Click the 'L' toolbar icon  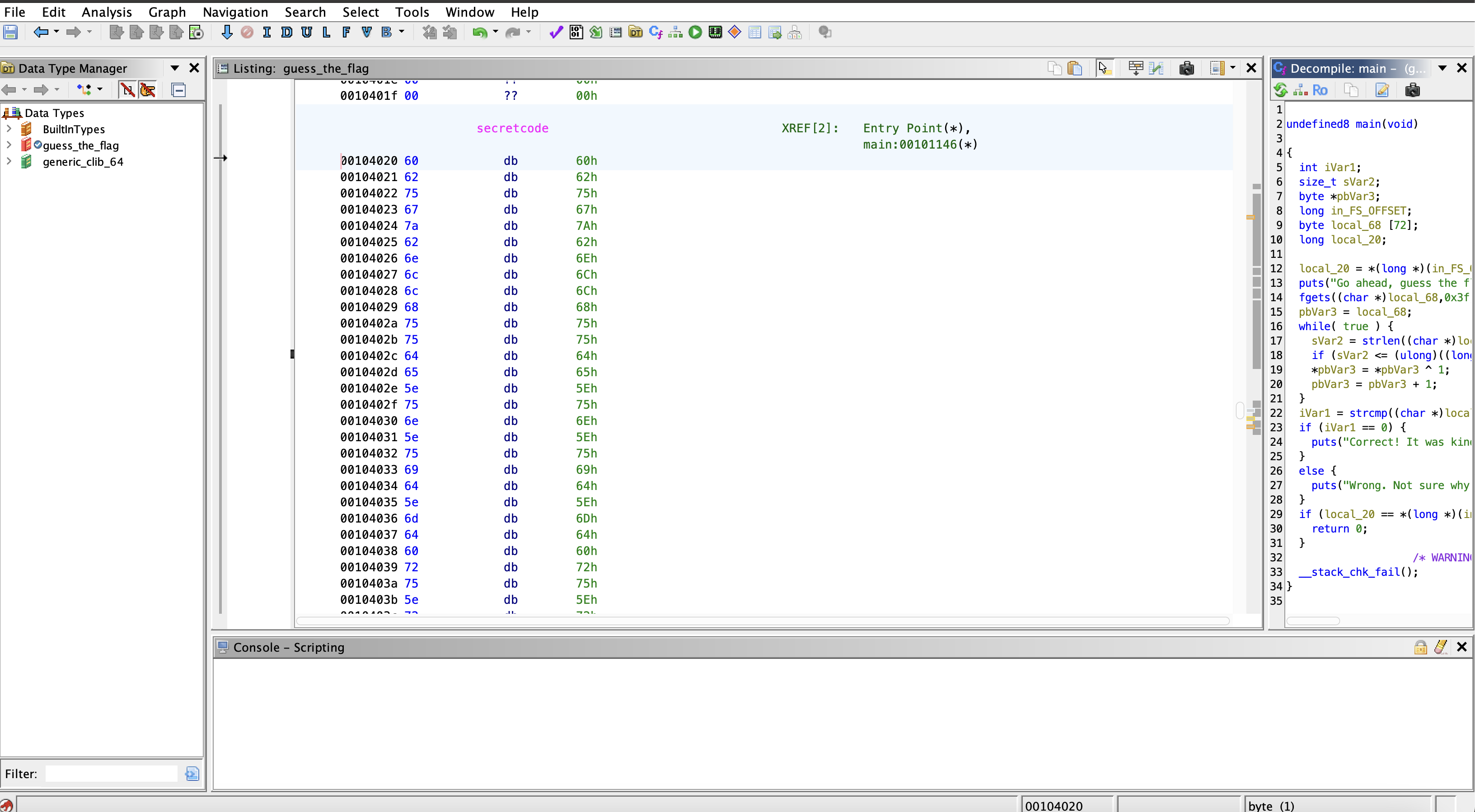326,32
